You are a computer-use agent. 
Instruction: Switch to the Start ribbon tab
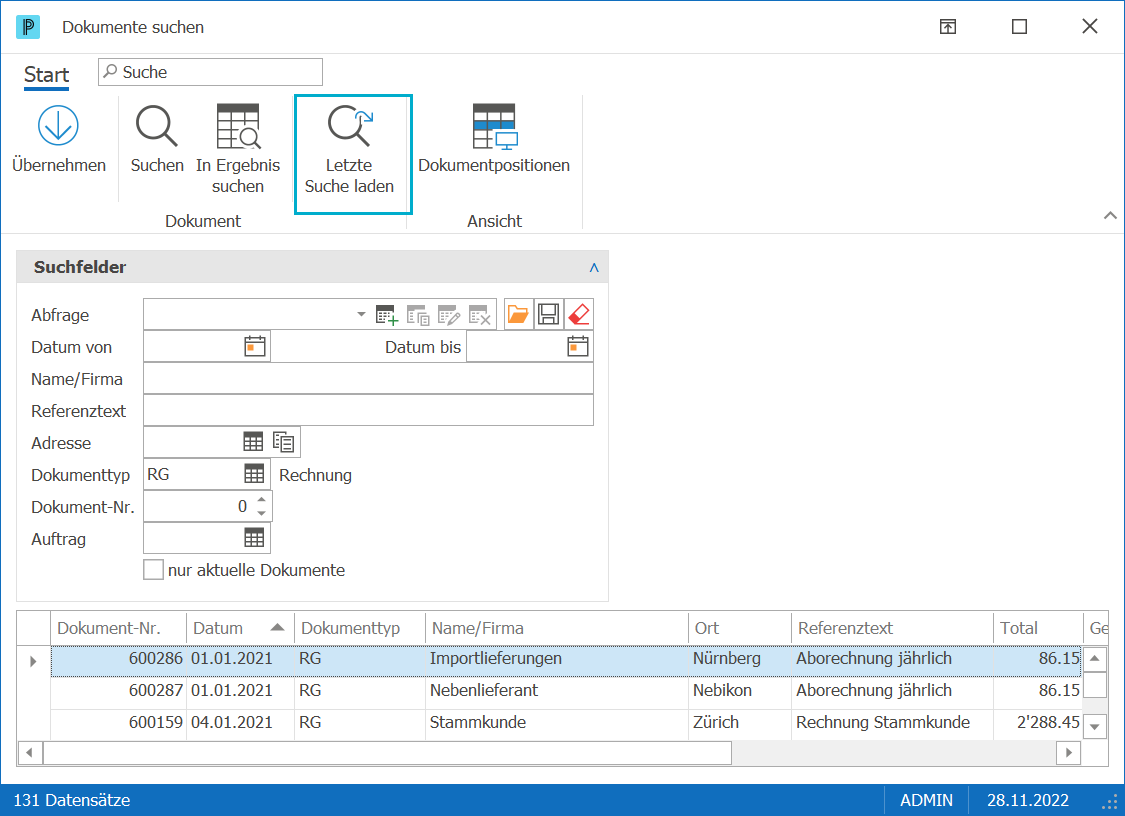(x=47, y=75)
